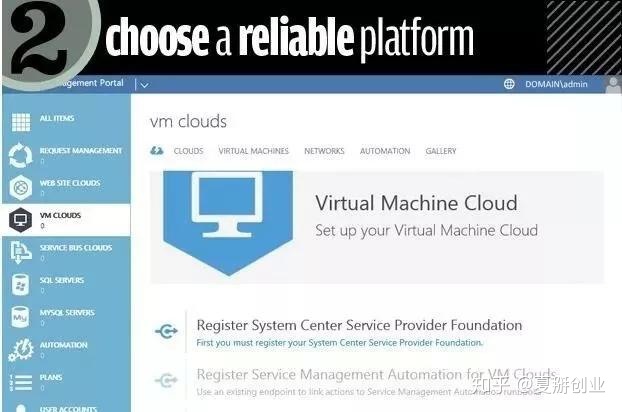Expand the portal dropdown chevron
Image resolution: width=622 pixels, height=412 pixels.
[x=144, y=86]
